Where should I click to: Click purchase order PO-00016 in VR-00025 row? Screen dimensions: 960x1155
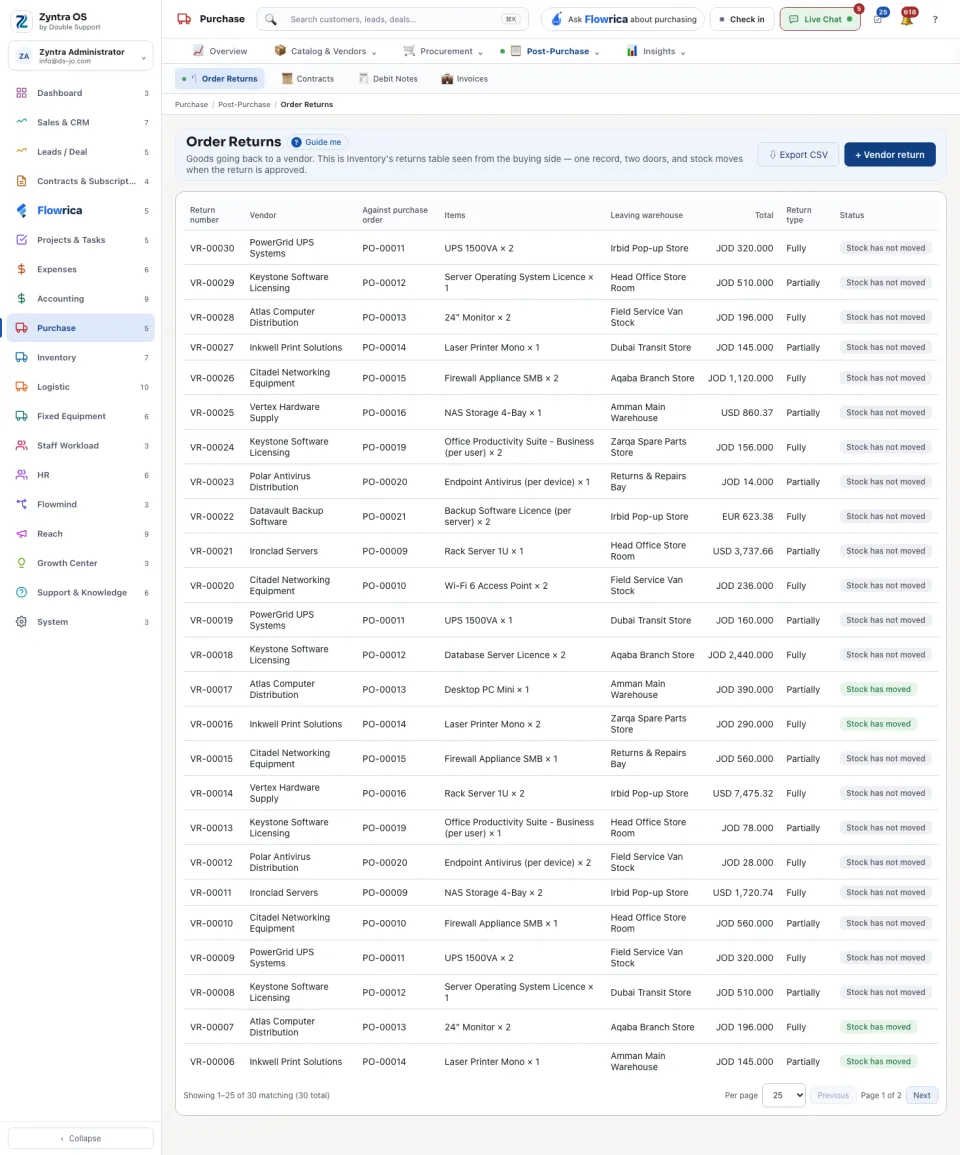tap(384, 412)
